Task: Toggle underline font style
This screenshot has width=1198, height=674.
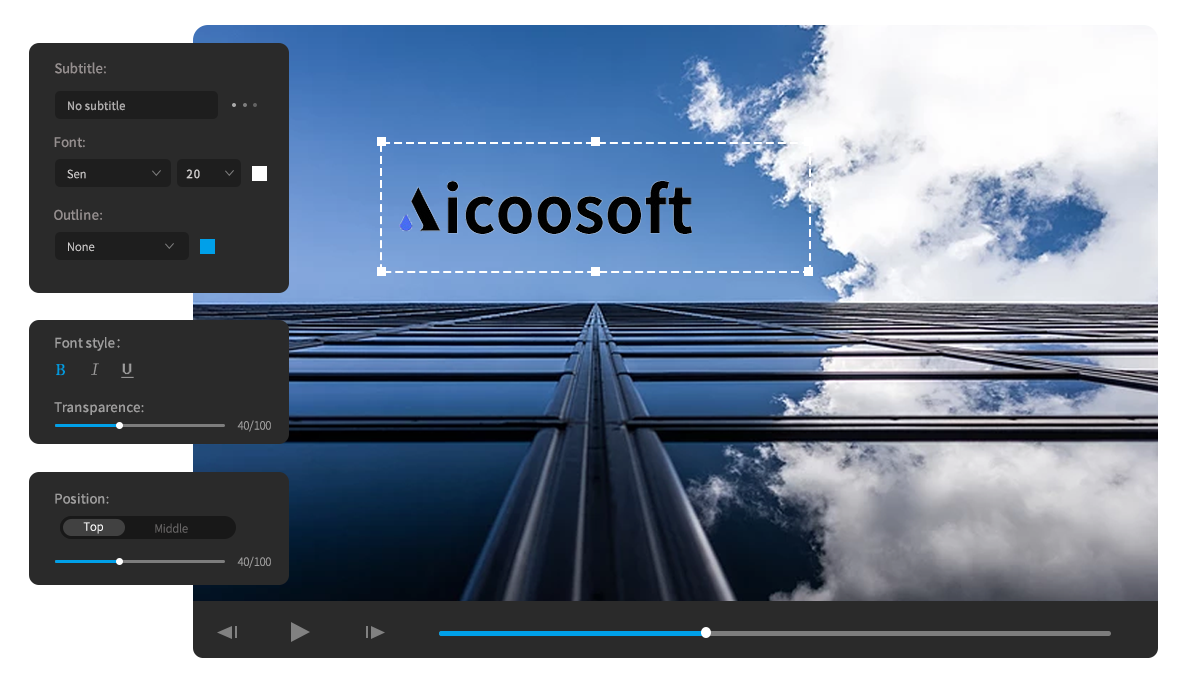Action: click(x=127, y=370)
